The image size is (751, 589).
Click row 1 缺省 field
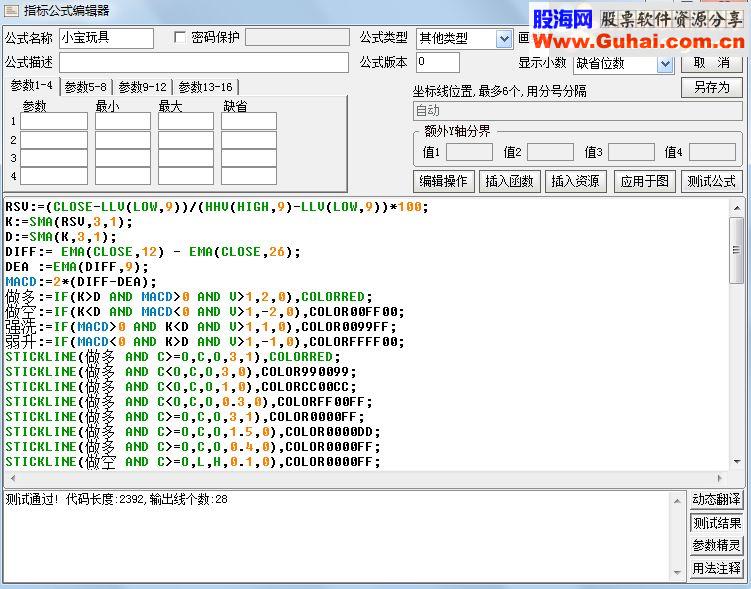point(249,121)
